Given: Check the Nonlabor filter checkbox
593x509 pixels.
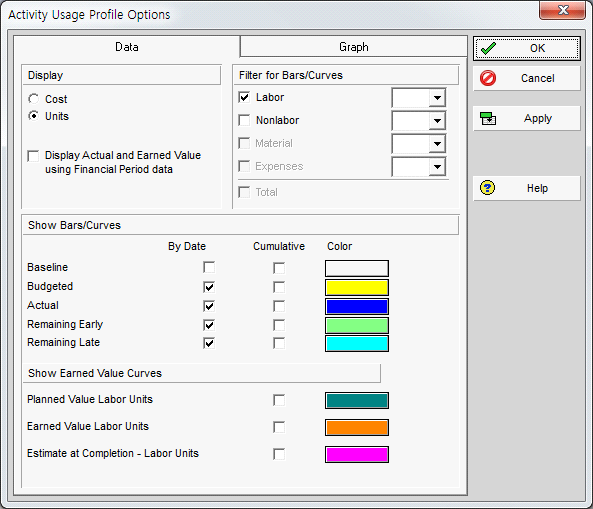Looking at the screenshot, I should pos(244,120).
